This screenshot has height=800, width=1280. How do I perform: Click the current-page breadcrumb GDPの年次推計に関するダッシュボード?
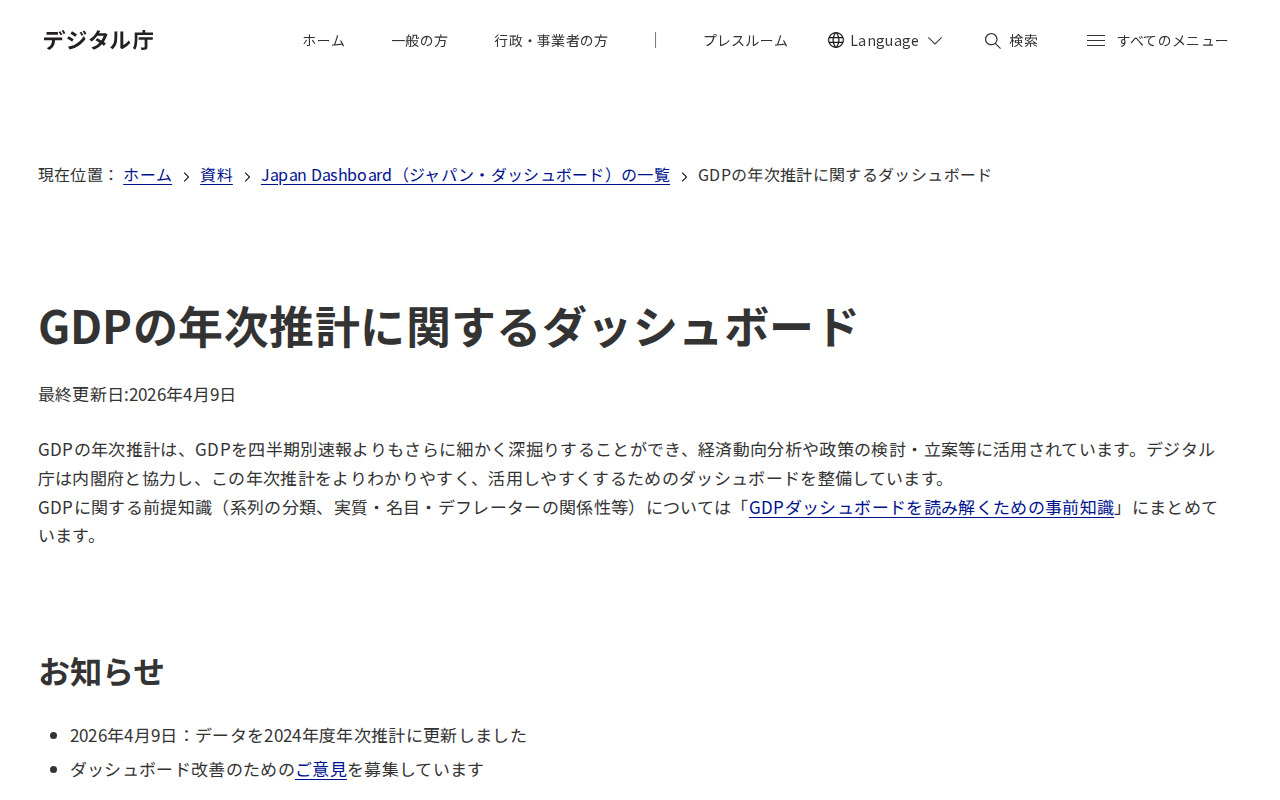click(x=845, y=175)
